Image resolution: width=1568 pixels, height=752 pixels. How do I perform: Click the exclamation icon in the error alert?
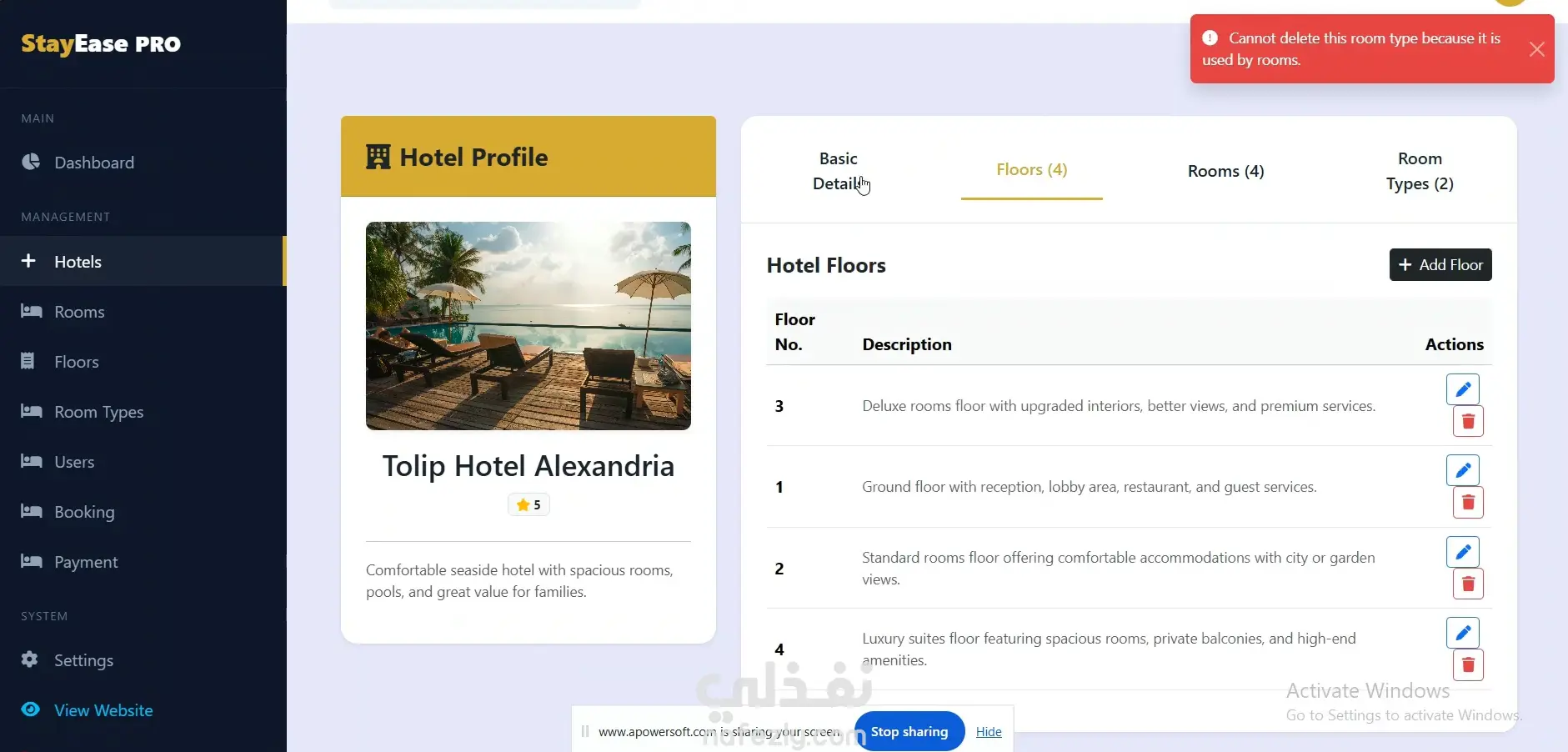pyautogui.click(x=1210, y=38)
